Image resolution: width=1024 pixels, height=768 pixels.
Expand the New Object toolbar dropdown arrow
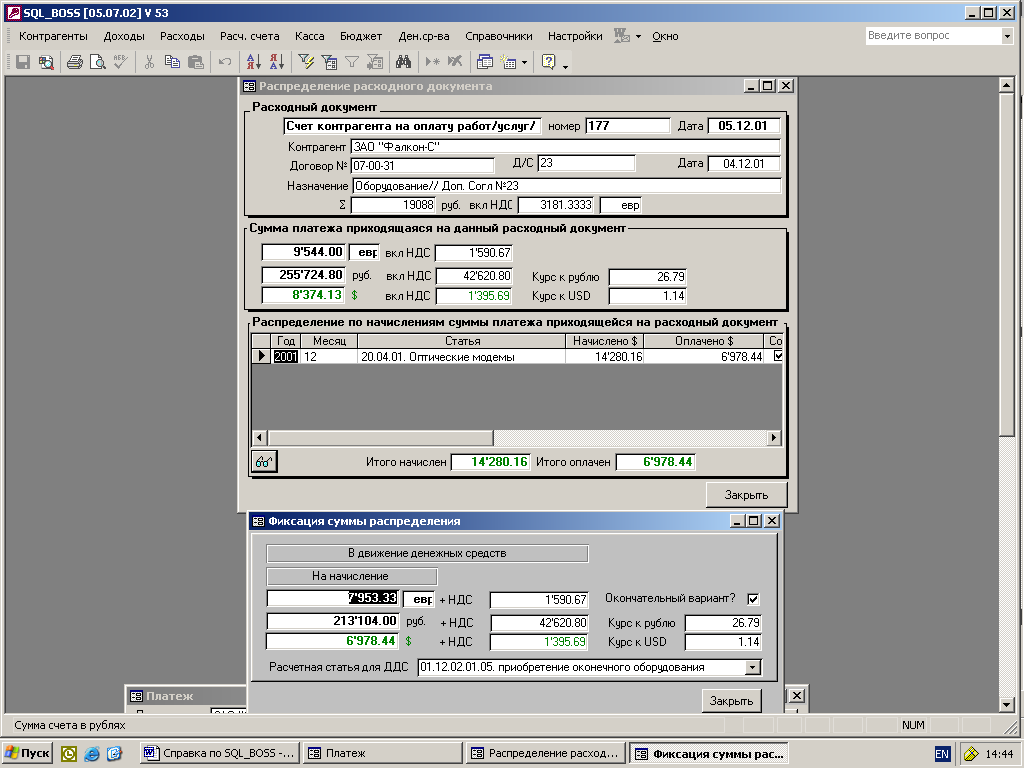coord(523,62)
